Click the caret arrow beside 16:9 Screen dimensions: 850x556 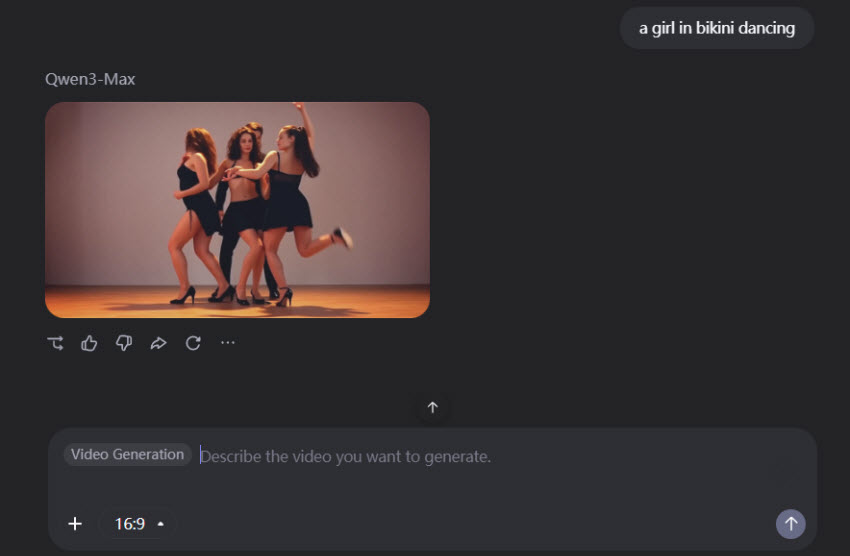point(161,524)
